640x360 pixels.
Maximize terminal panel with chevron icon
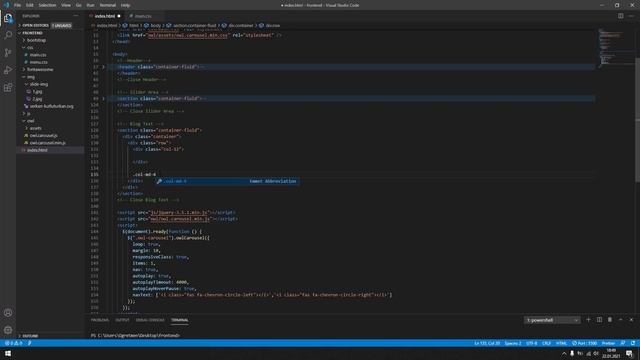point(620,320)
